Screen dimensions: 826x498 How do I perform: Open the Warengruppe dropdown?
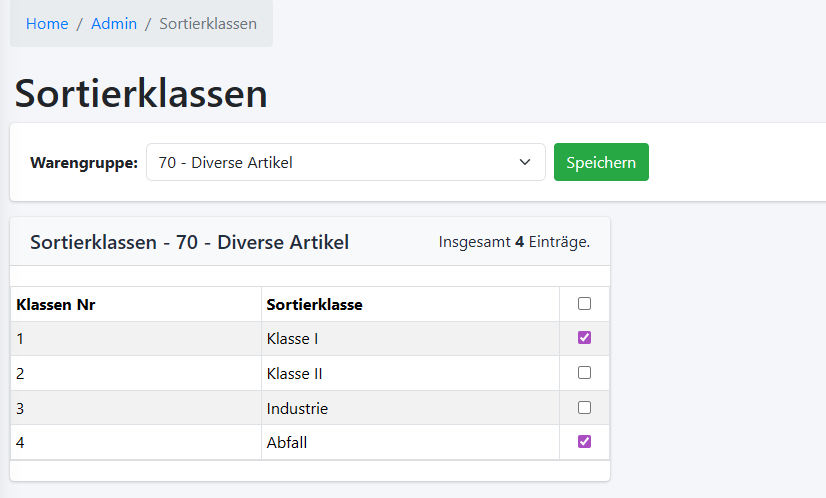(345, 162)
